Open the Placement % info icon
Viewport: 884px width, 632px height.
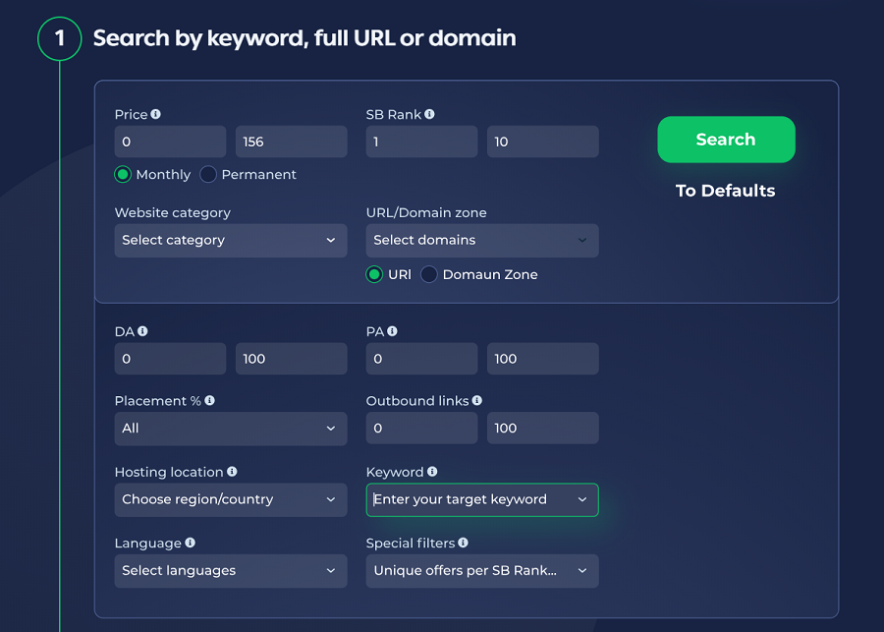(x=210, y=400)
